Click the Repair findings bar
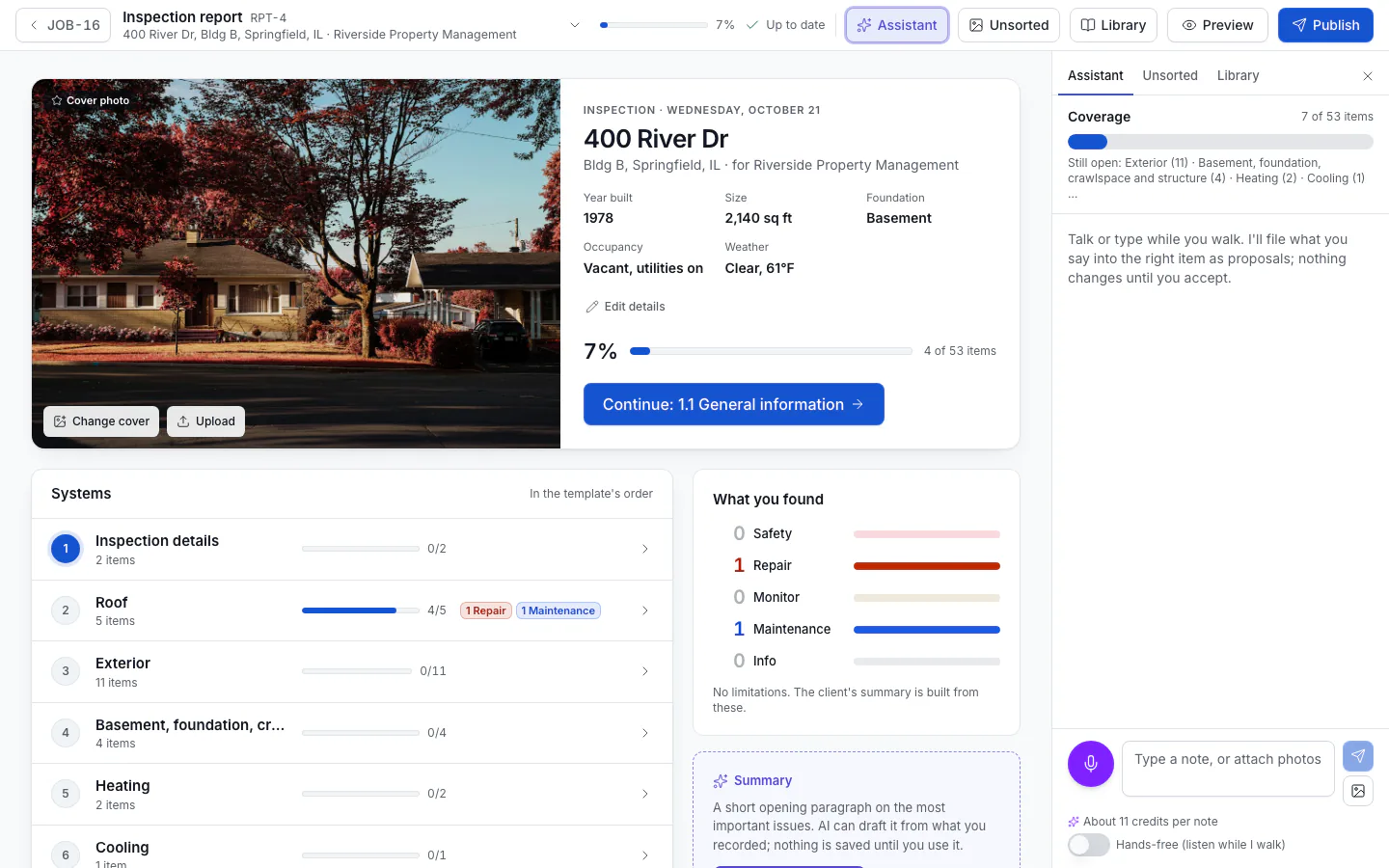 point(927,566)
